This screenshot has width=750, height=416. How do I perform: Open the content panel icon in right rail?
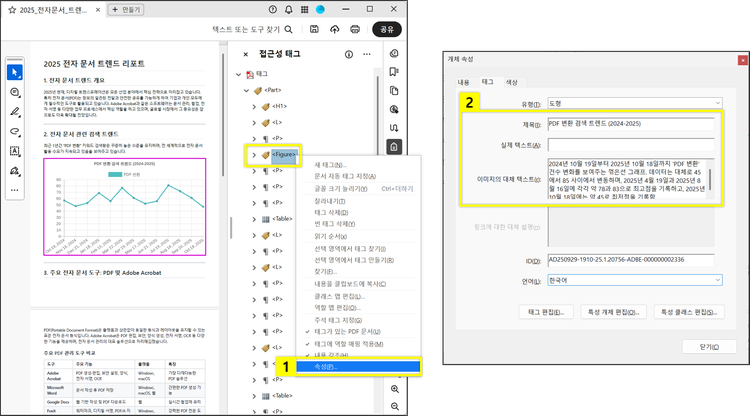[x=394, y=109]
